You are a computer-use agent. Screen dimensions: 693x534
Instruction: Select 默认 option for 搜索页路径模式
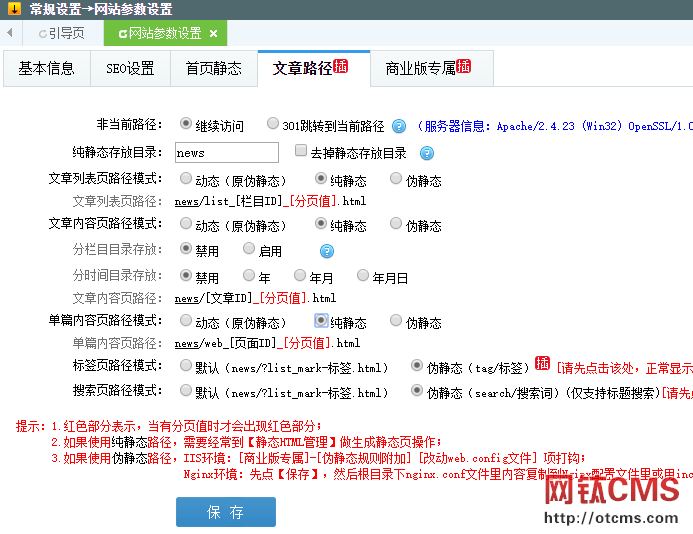186,390
